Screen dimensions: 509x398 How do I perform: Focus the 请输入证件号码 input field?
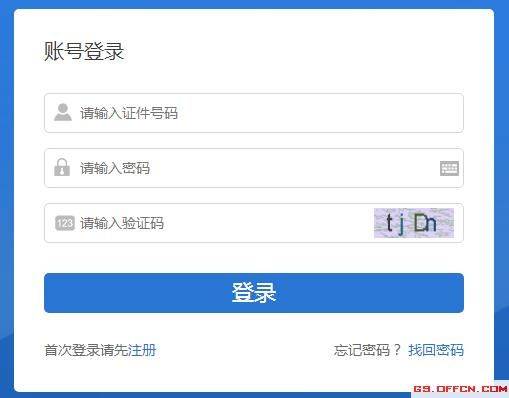[254, 113]
